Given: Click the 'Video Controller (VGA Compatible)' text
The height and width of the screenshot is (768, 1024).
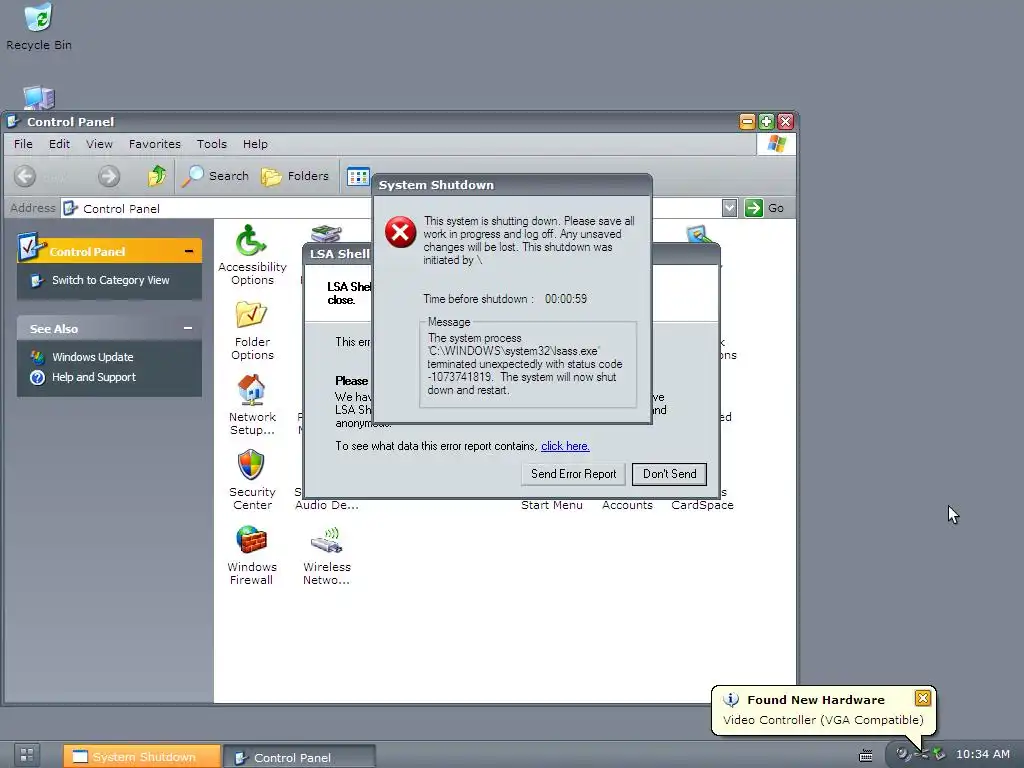Looking at the screenshot, I should pyautogui.click(x=823, y=720).
